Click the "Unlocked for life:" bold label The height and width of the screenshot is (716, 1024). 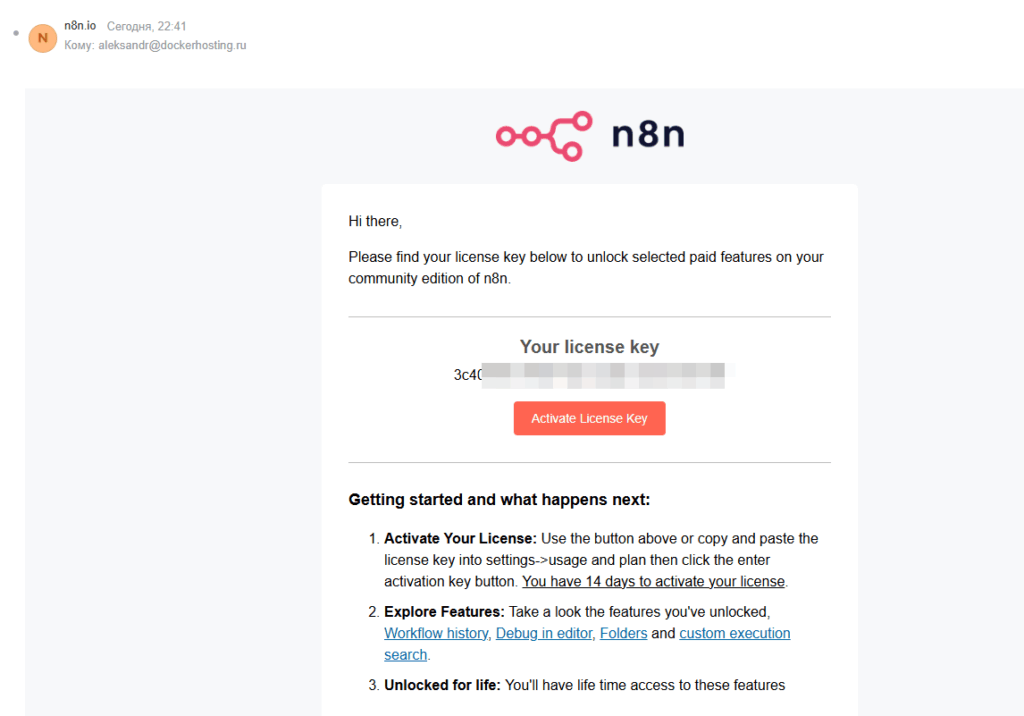point(442,685)
